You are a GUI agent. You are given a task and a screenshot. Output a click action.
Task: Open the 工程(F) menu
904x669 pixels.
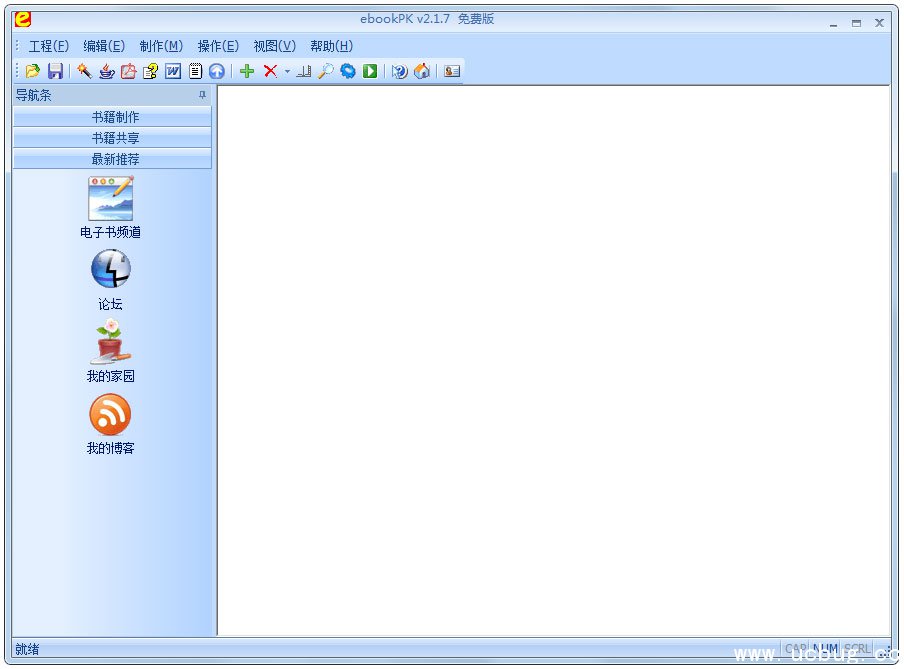pyautogui.click(x=48, y=46)
